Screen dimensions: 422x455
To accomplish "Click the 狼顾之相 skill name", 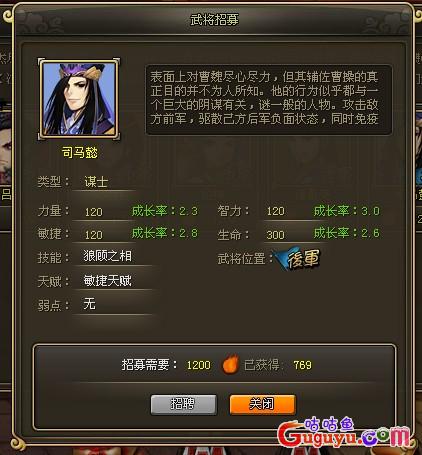I will click(107, 256).
